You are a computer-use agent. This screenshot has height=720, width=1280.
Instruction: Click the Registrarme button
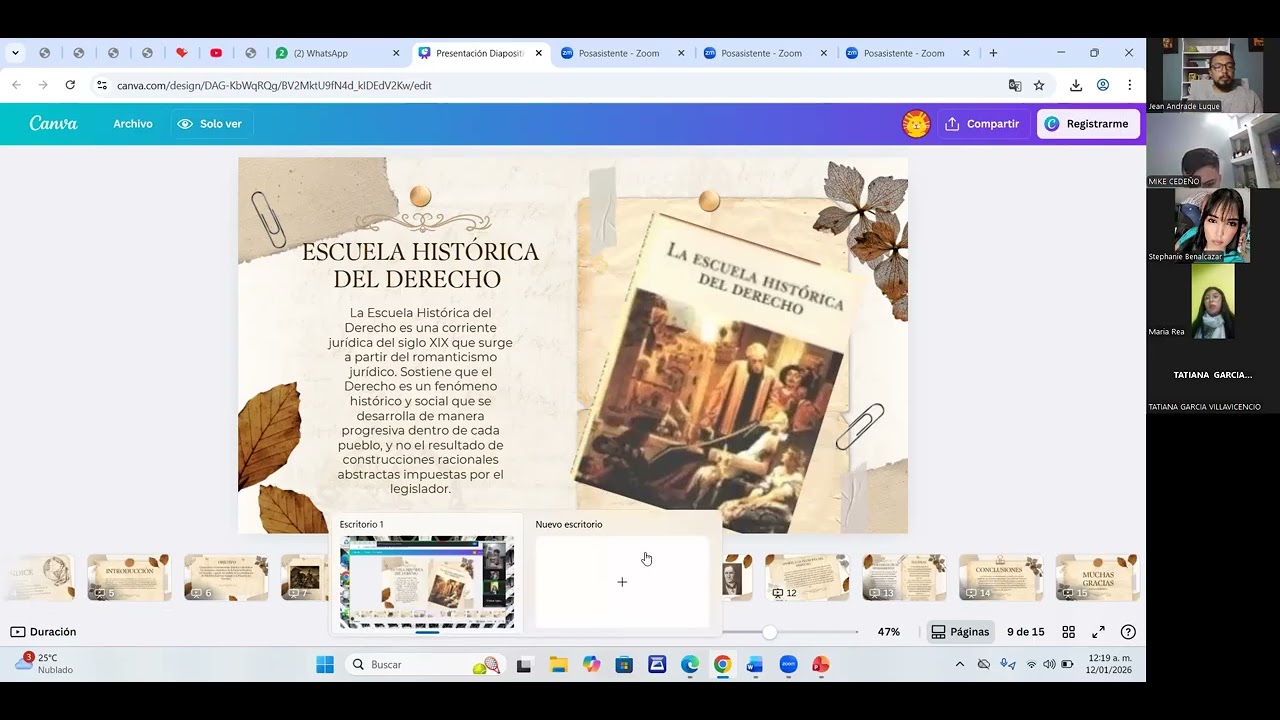pos(1088,124)
